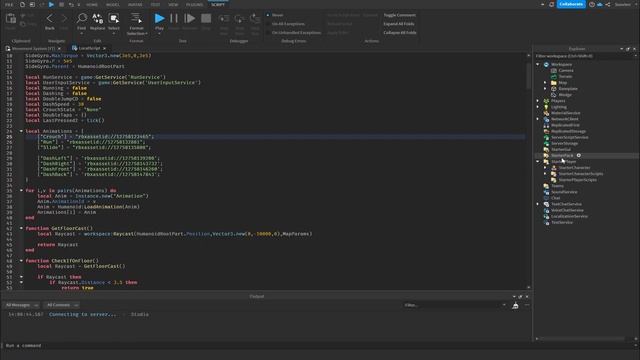
Task: Expand the Map folder in Explorer
Action: point(545,82)
